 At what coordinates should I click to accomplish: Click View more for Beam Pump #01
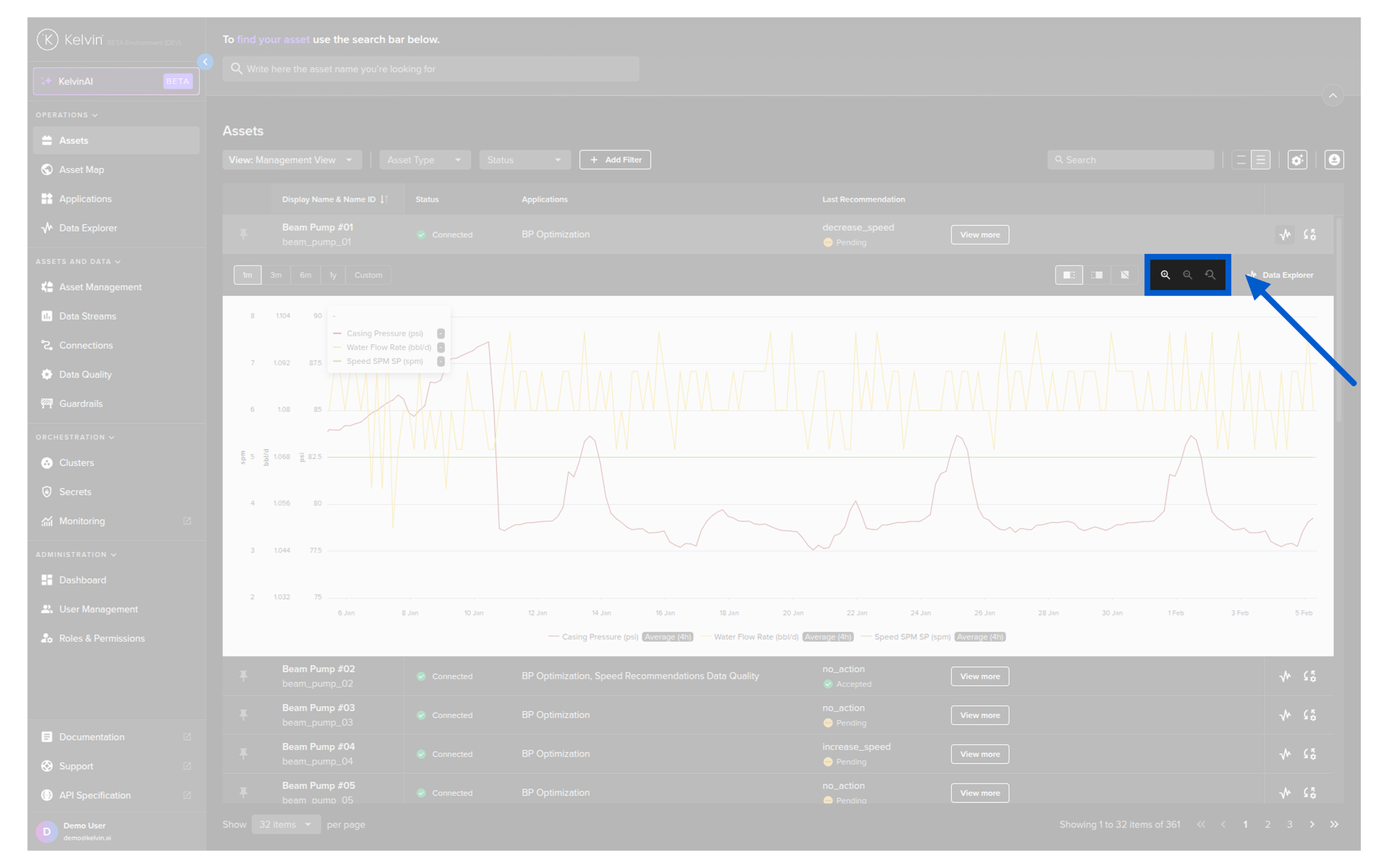pyautogui.click(x=980, y=234)
